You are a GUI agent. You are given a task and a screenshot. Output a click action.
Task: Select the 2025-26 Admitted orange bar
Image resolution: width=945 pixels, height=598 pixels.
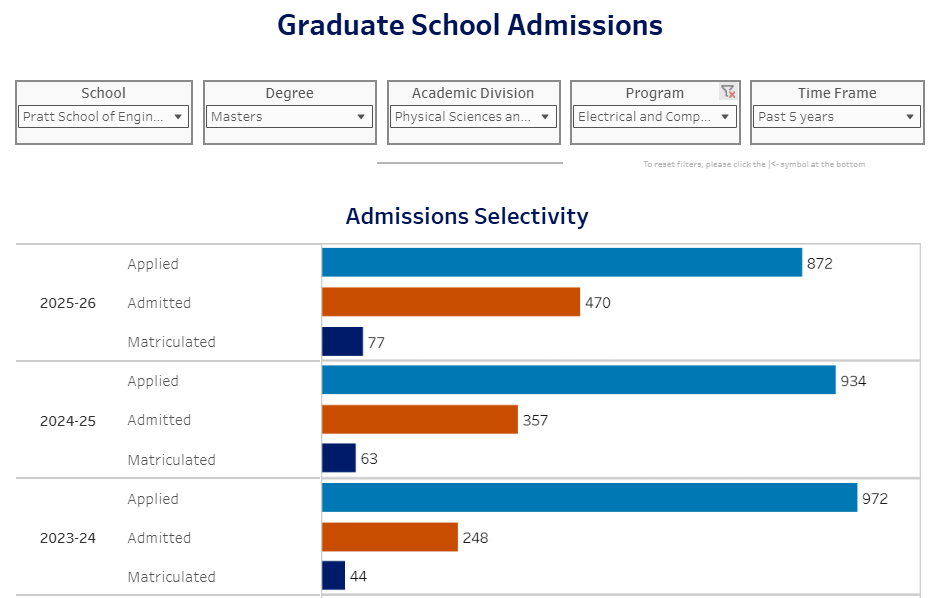click(x=450, y=302)
